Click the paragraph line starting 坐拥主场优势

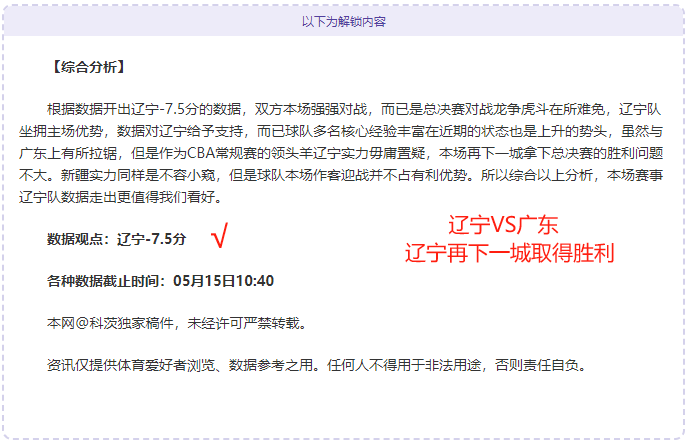click(x=341, y=131)
